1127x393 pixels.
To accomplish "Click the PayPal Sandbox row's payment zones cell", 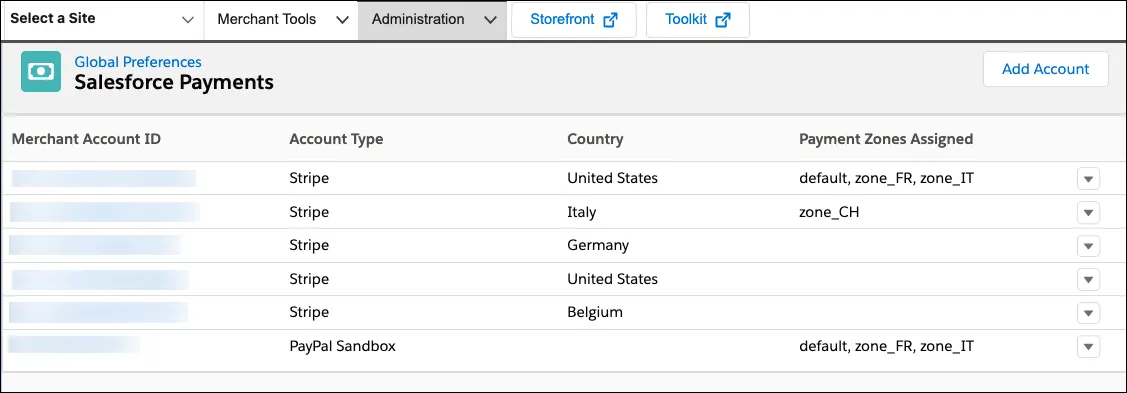I will [886, 346].
